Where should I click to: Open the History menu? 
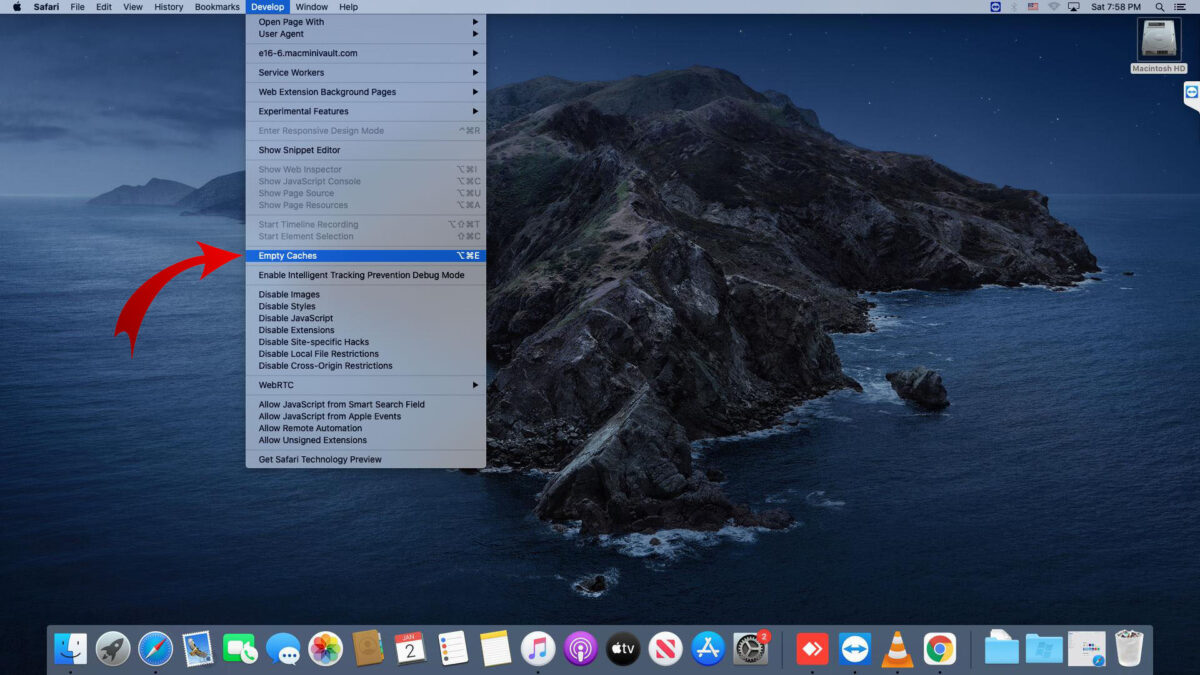point(168,7)
